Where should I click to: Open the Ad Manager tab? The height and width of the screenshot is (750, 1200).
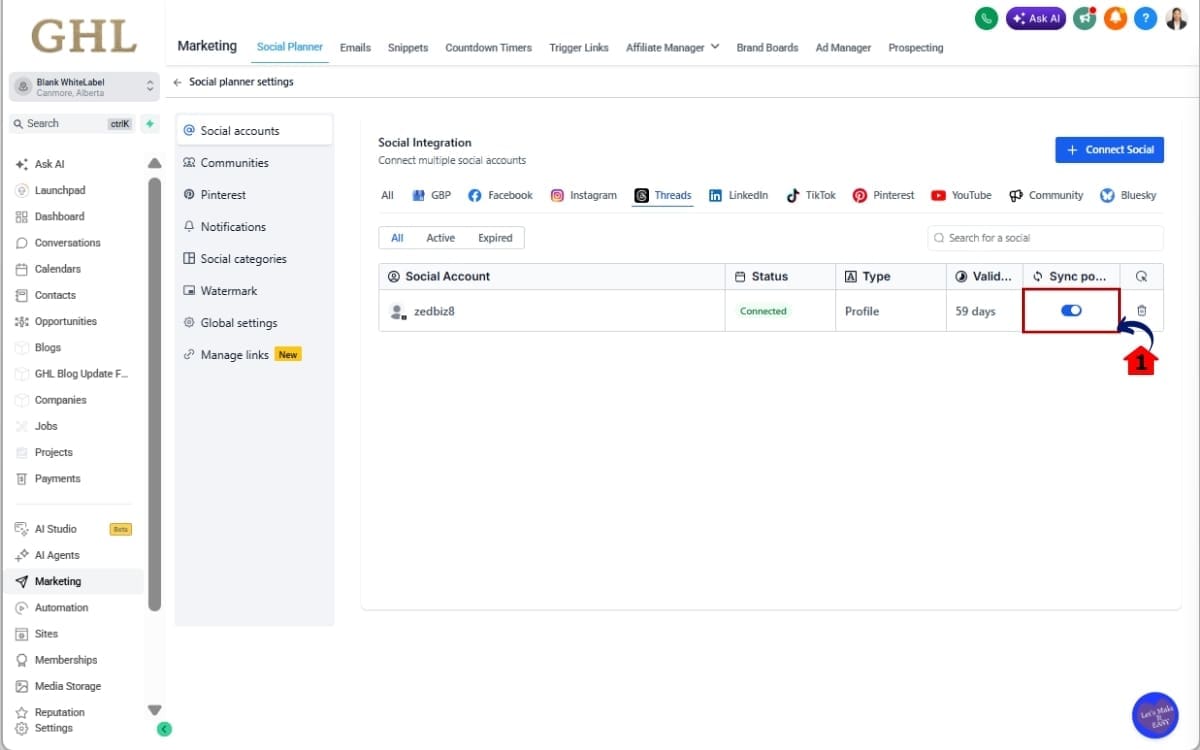click(x=843, y=47)
